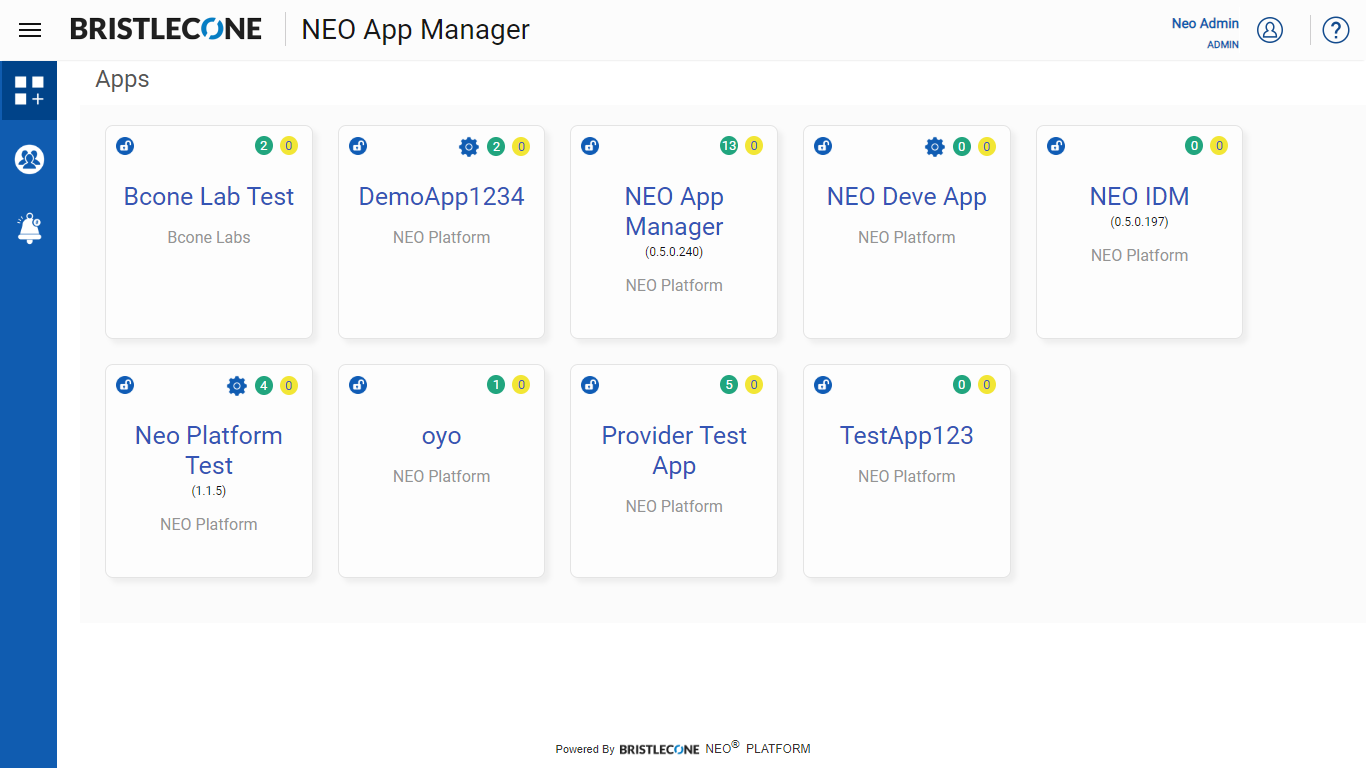
Task: Open the NEO Deve App
Action: click(x=907, y=197)
